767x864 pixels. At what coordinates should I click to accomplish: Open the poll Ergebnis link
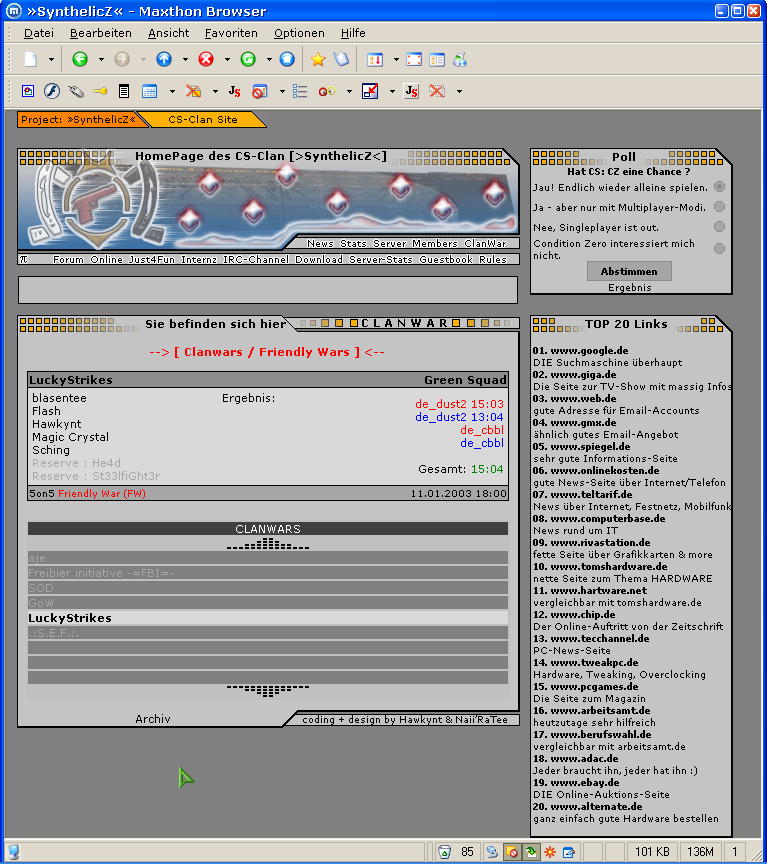coord(630,288)
